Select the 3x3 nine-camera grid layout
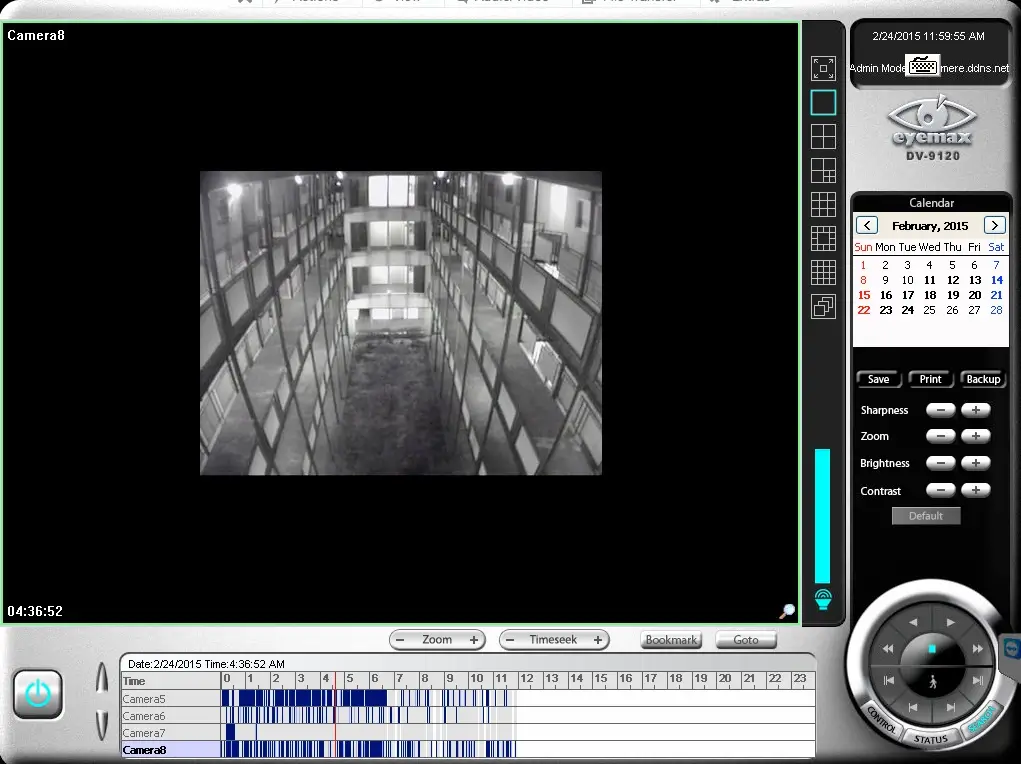The width and height of the screenshot is (1021, 764). coord(823,204)
